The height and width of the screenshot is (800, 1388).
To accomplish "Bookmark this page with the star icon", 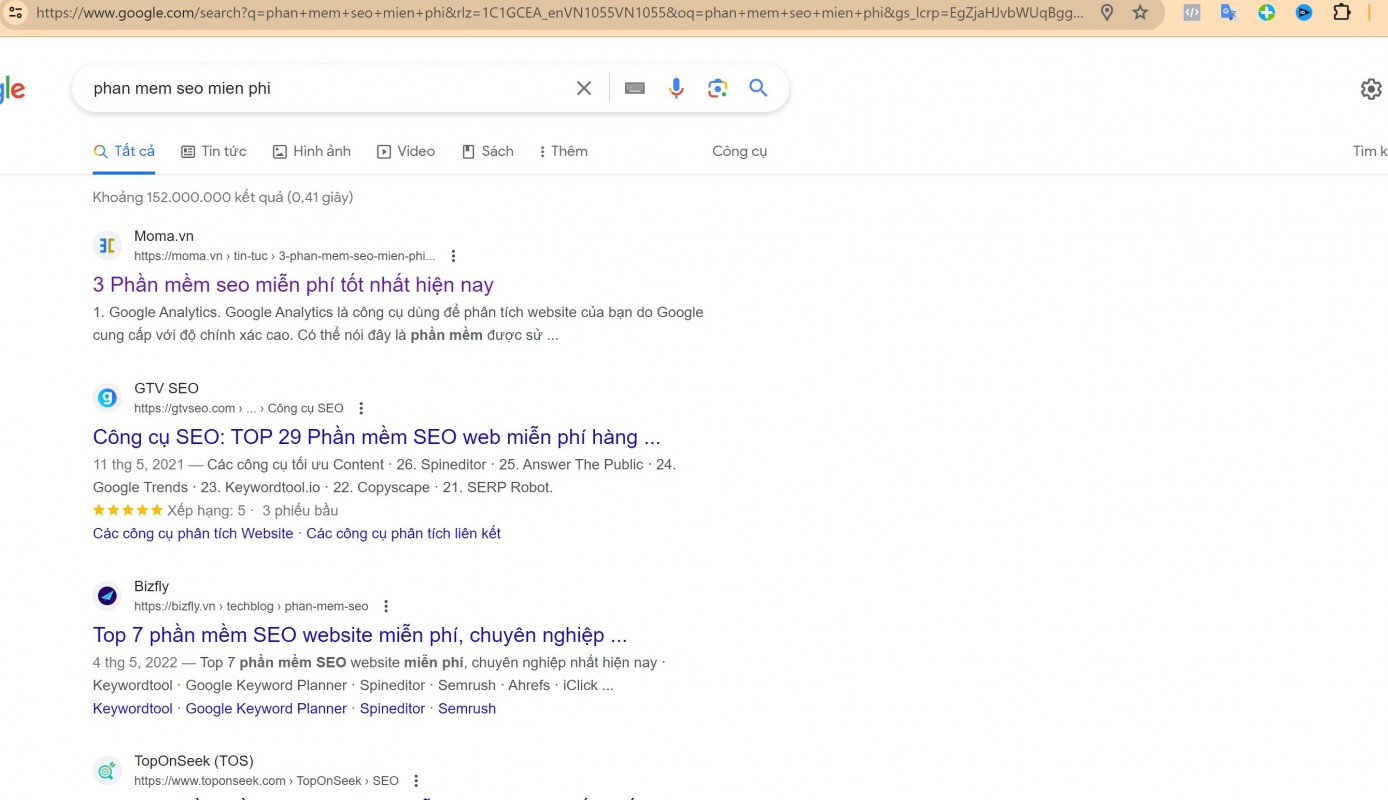I will [1140, 13].
